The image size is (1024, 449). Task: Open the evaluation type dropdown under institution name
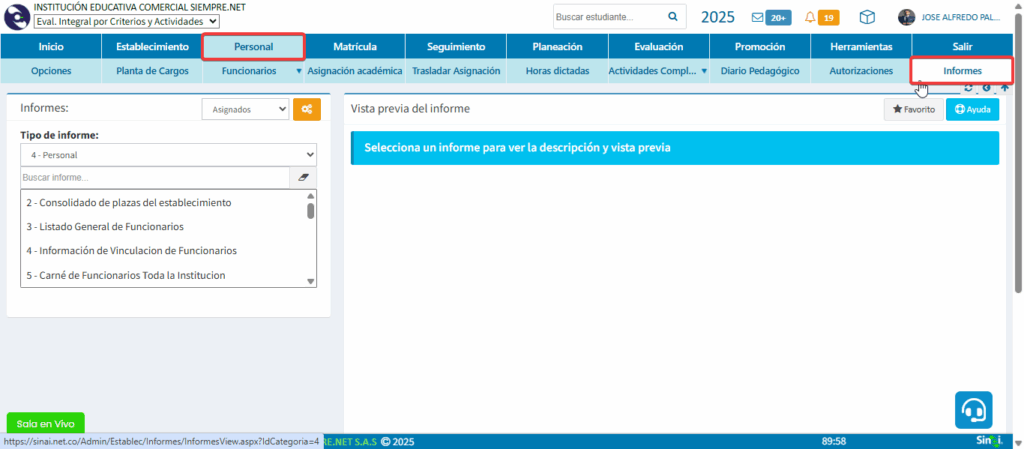pos(127,21)
